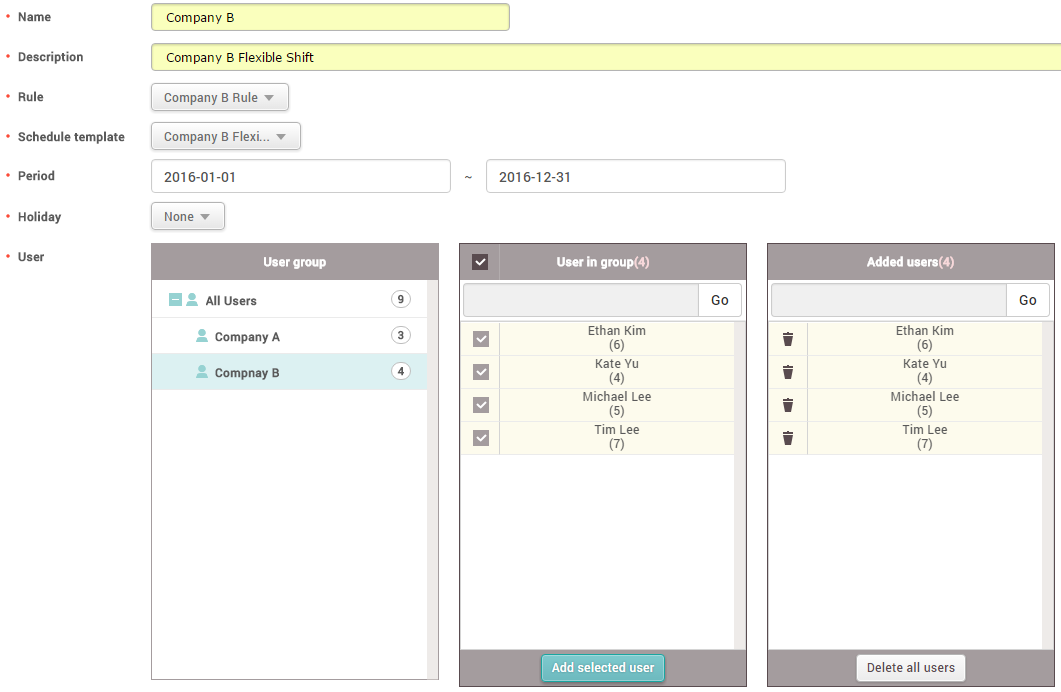Expand the Schedule template dropdown
Viewport: 1061px width, 692px height.
[x=225, y=137]
